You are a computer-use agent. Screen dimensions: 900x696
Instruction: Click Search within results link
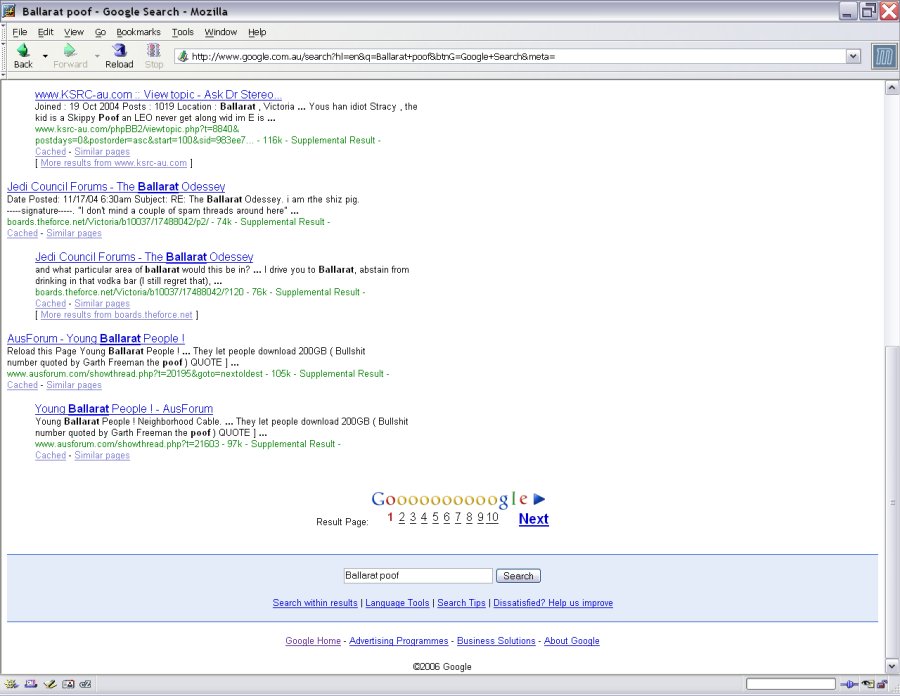[x=315, y=603]
